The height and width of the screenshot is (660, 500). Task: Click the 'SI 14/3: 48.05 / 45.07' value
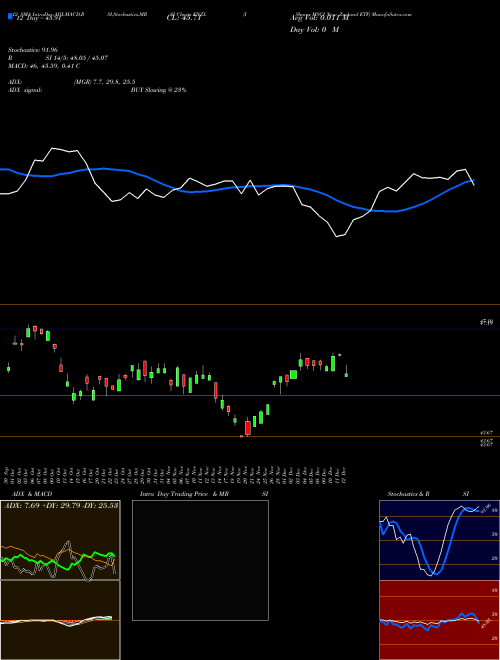point(77,58)
